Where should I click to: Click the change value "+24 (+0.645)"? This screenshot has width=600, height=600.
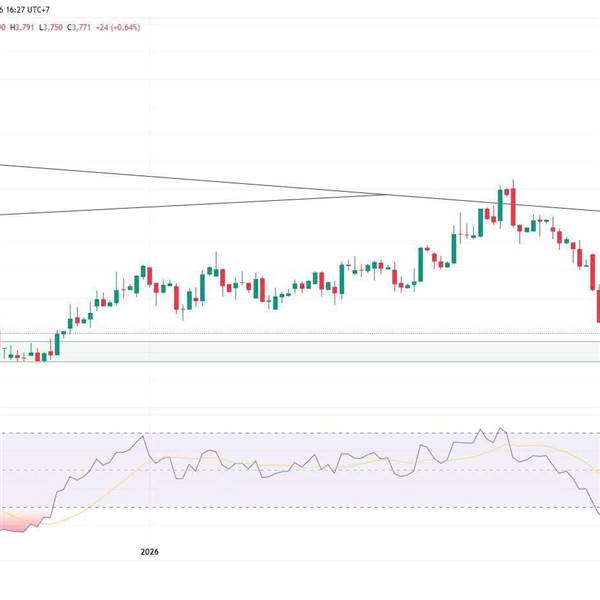click(118, 28)
